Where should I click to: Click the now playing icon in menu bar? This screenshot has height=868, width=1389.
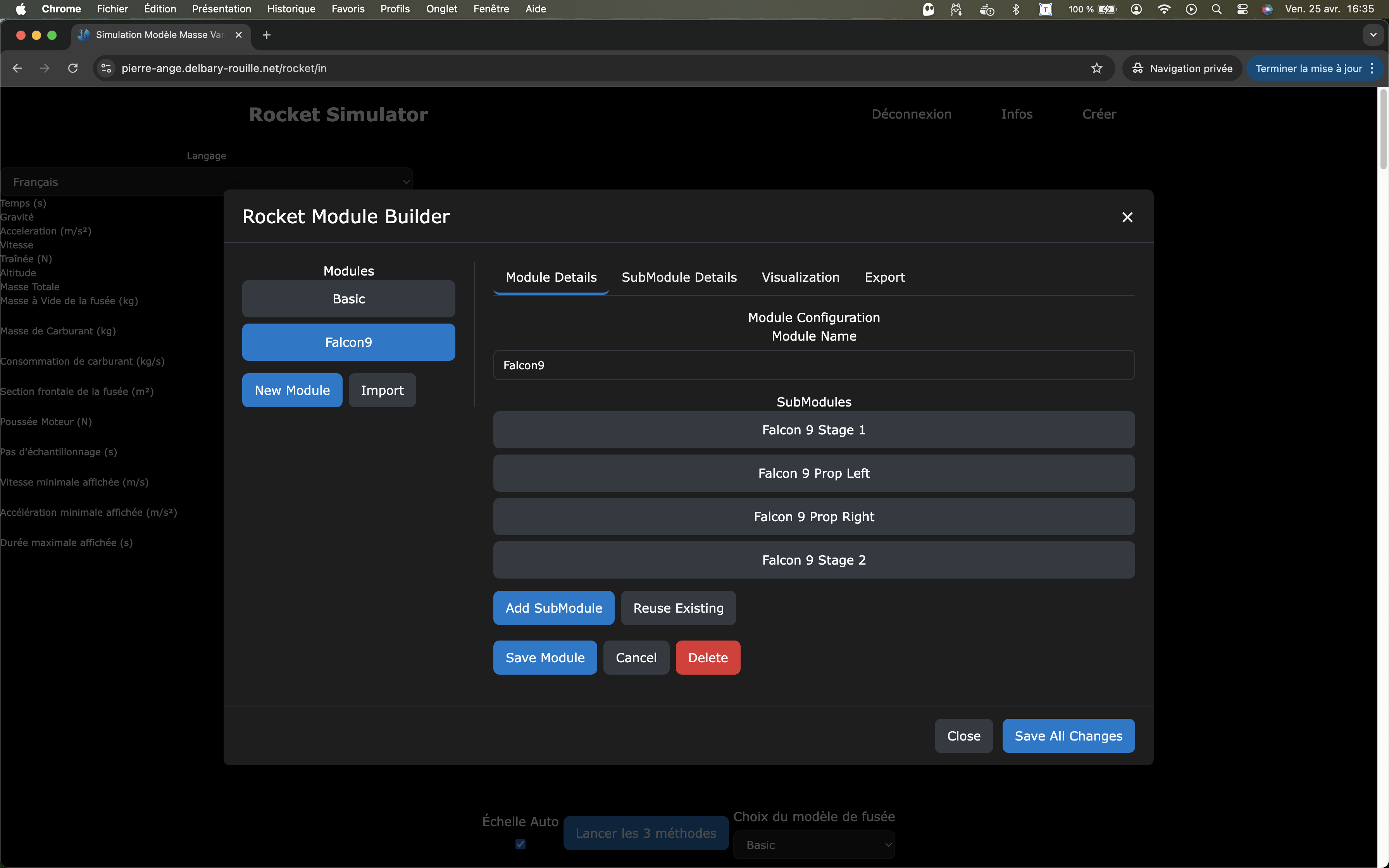pos(1191,9)
